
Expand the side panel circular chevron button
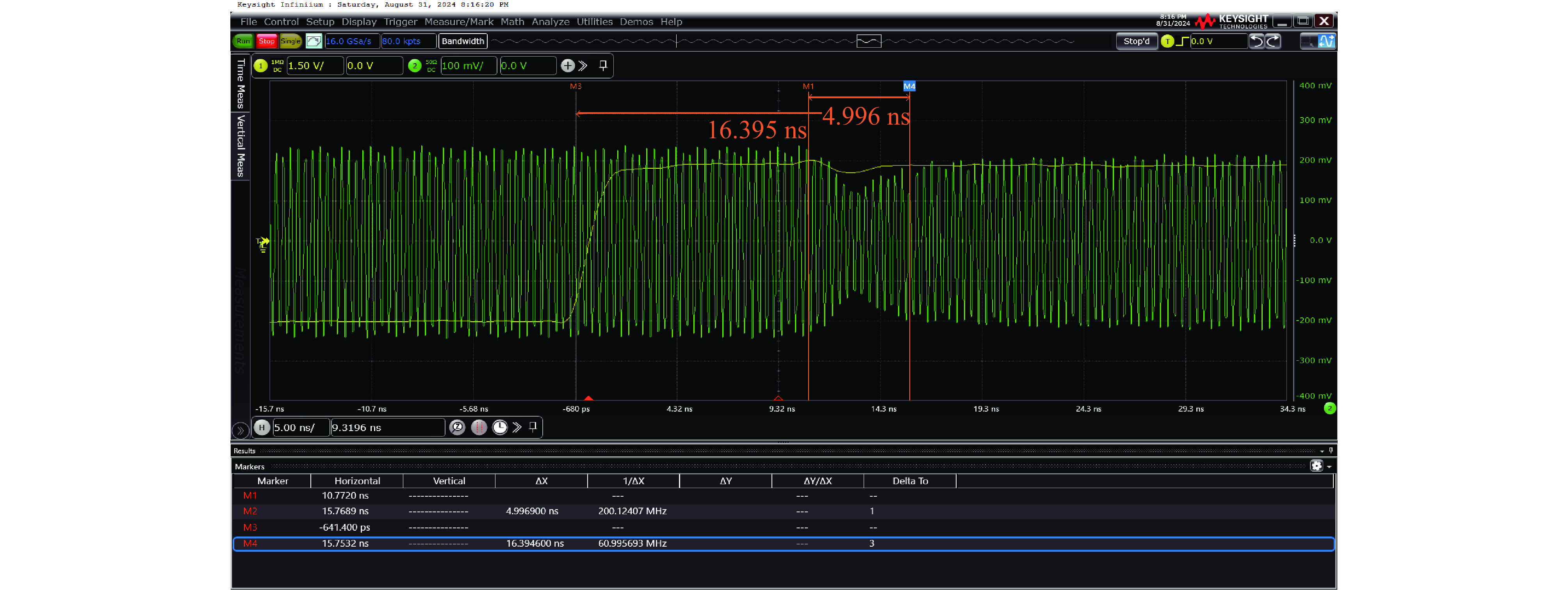[x=241, y=430]
